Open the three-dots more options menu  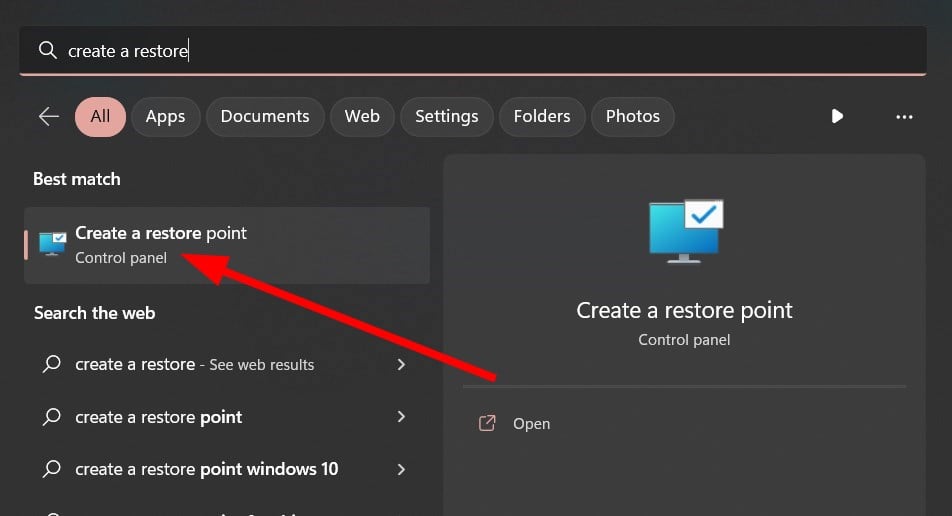pos(904,117)
